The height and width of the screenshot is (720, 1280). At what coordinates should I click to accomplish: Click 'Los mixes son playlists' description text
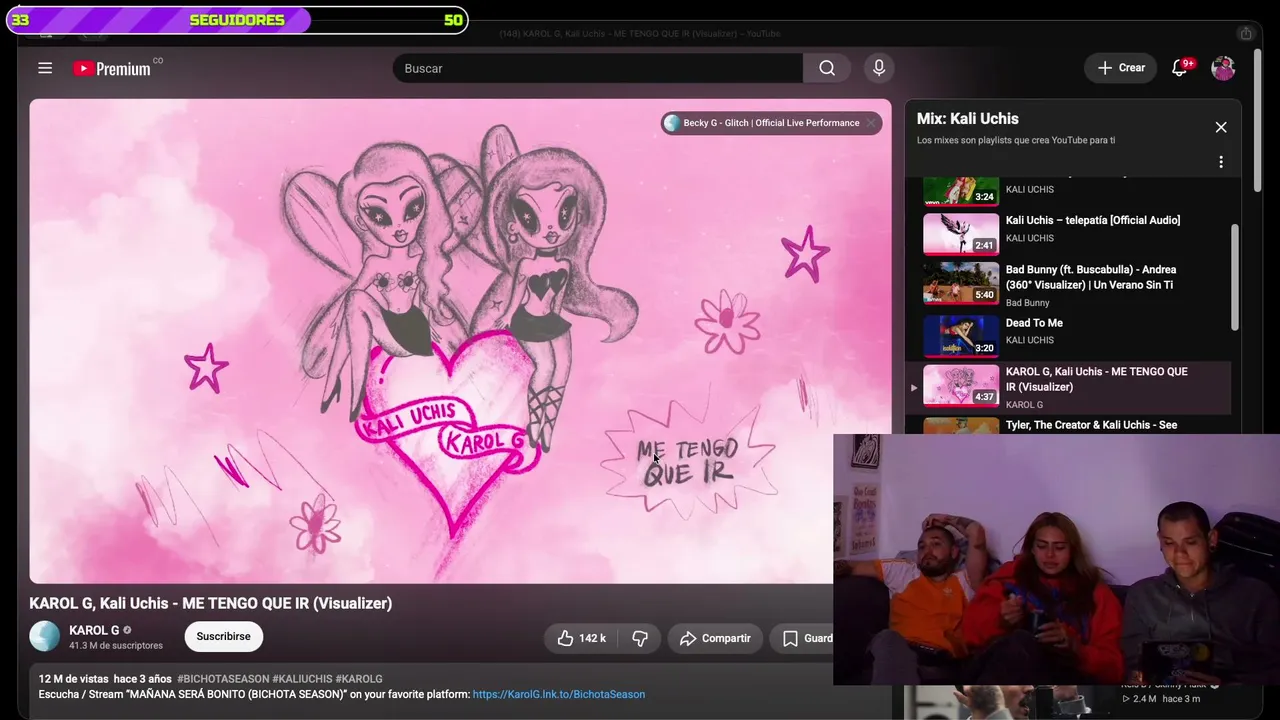click(1016, 140)
